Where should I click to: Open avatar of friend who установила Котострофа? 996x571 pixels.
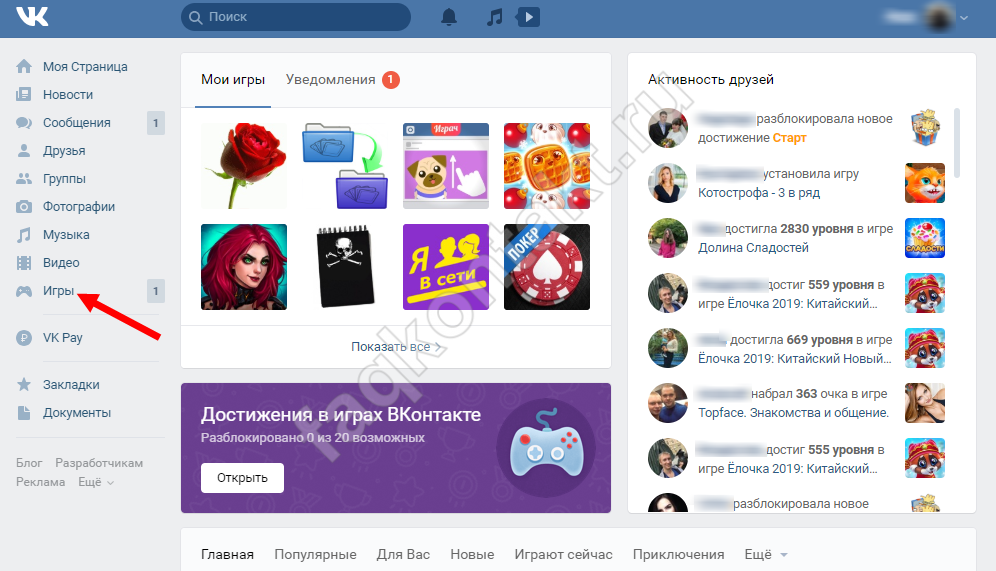668,183
